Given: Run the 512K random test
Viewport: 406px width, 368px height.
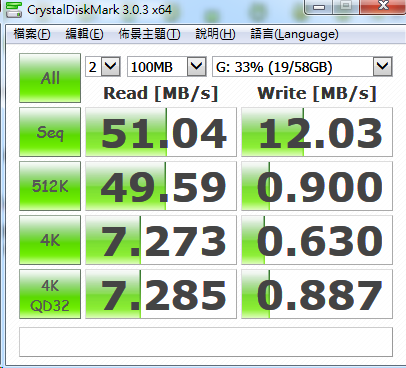Looking at the screenshot, I should 50,186.
